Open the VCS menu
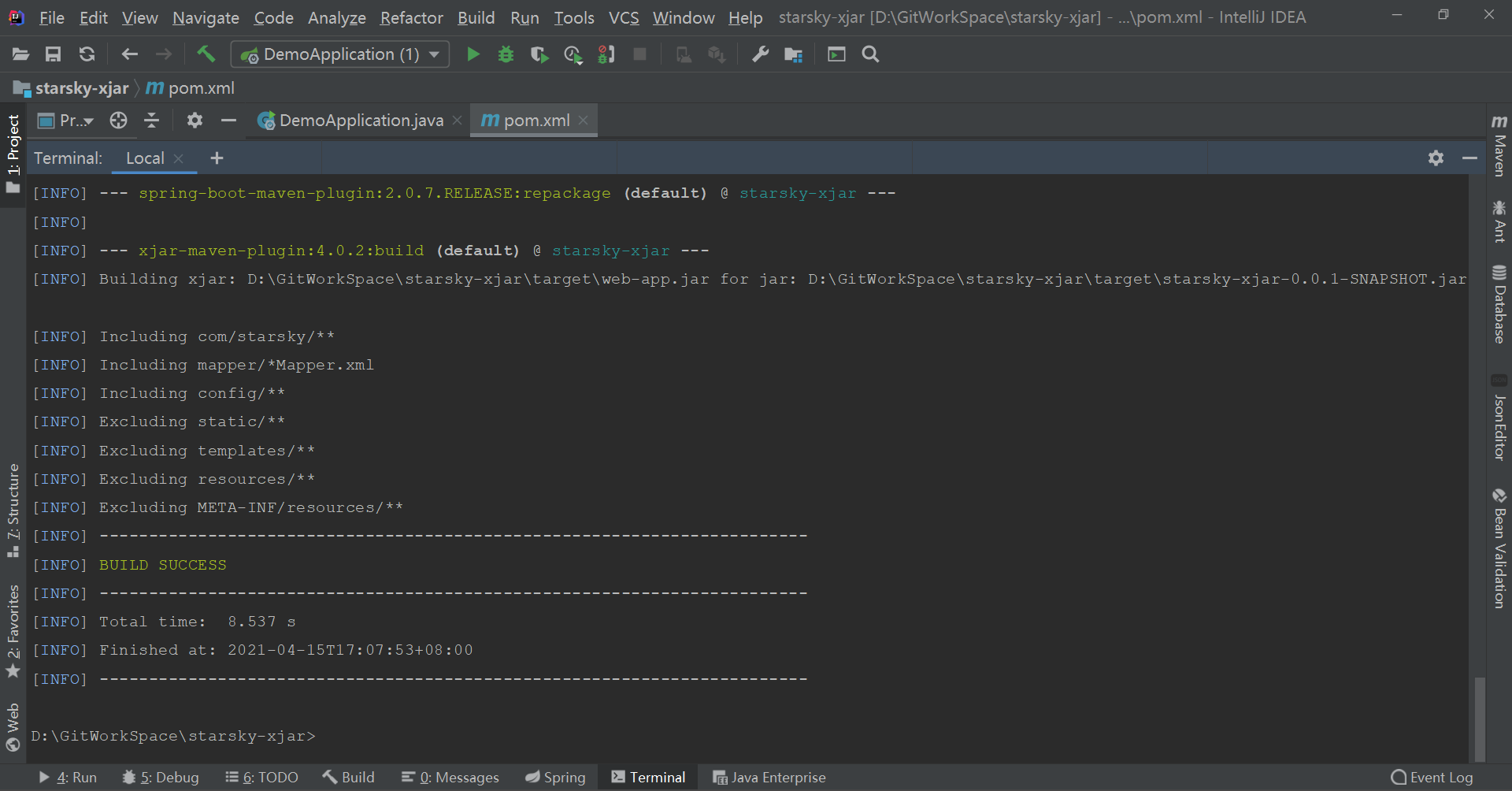Screen dimensions: 1512x791 tap(624, 17)
